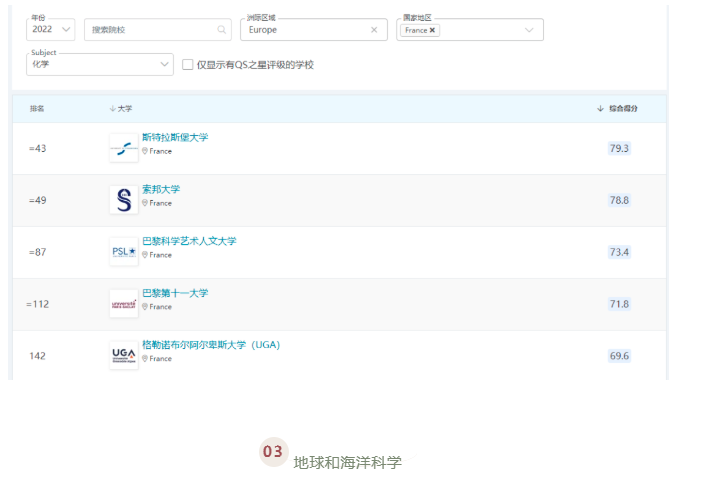Open 巴黎科学艺术人文大学 link
The width and height of the screenshot is (711, 477).
click(x=189, y=241)
